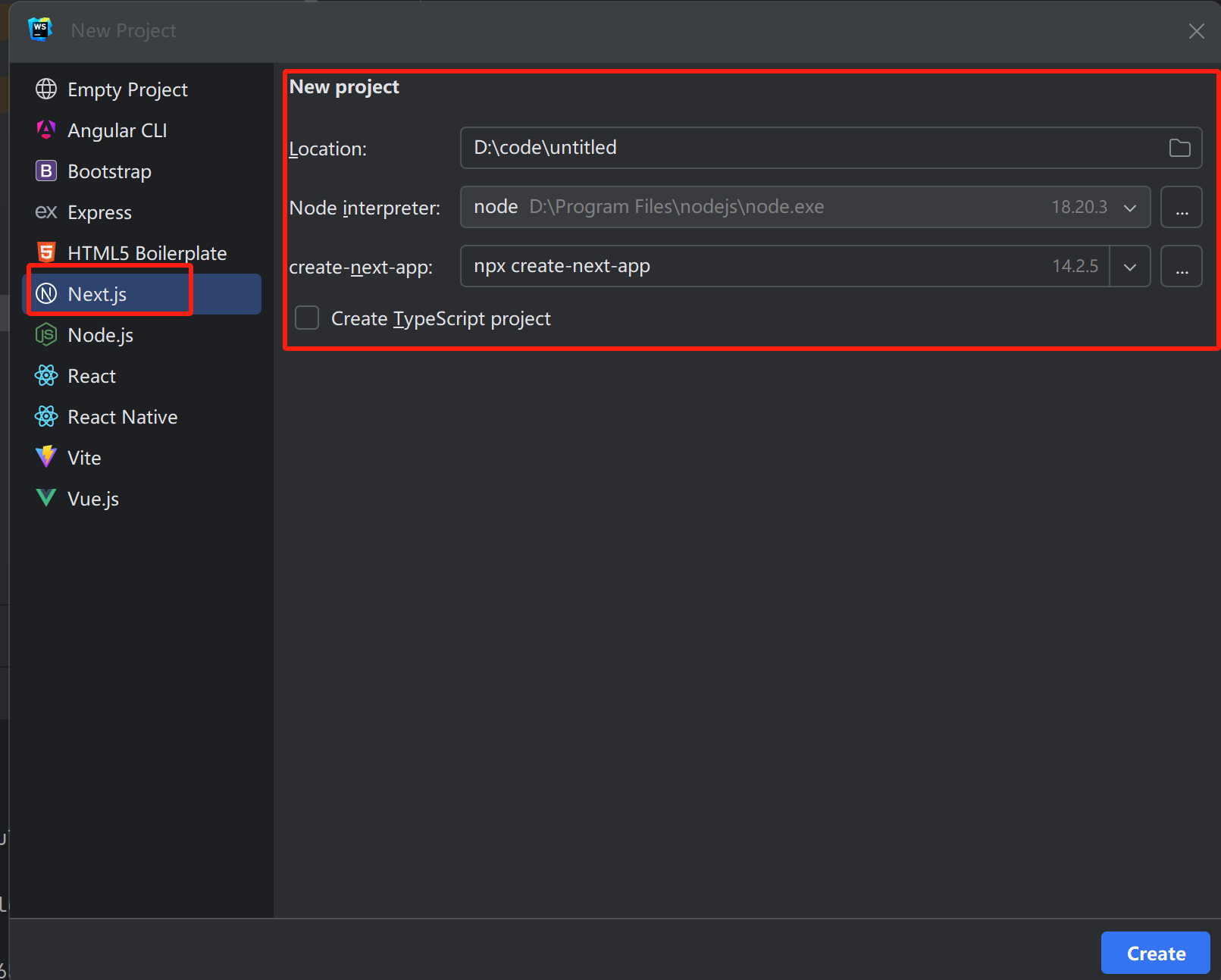Click the Node interpreter label
Viewport: 1221px width, 980px height.
pos(365,208)
